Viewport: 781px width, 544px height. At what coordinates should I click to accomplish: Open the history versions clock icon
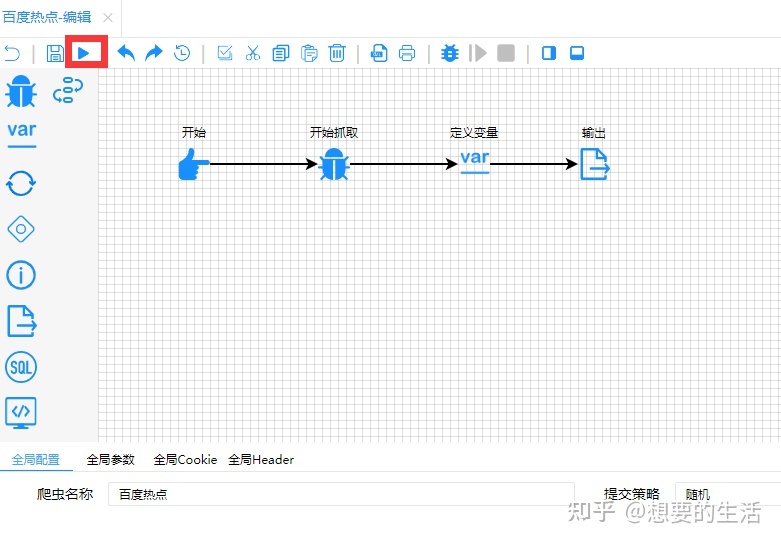(x=182, y=53)
